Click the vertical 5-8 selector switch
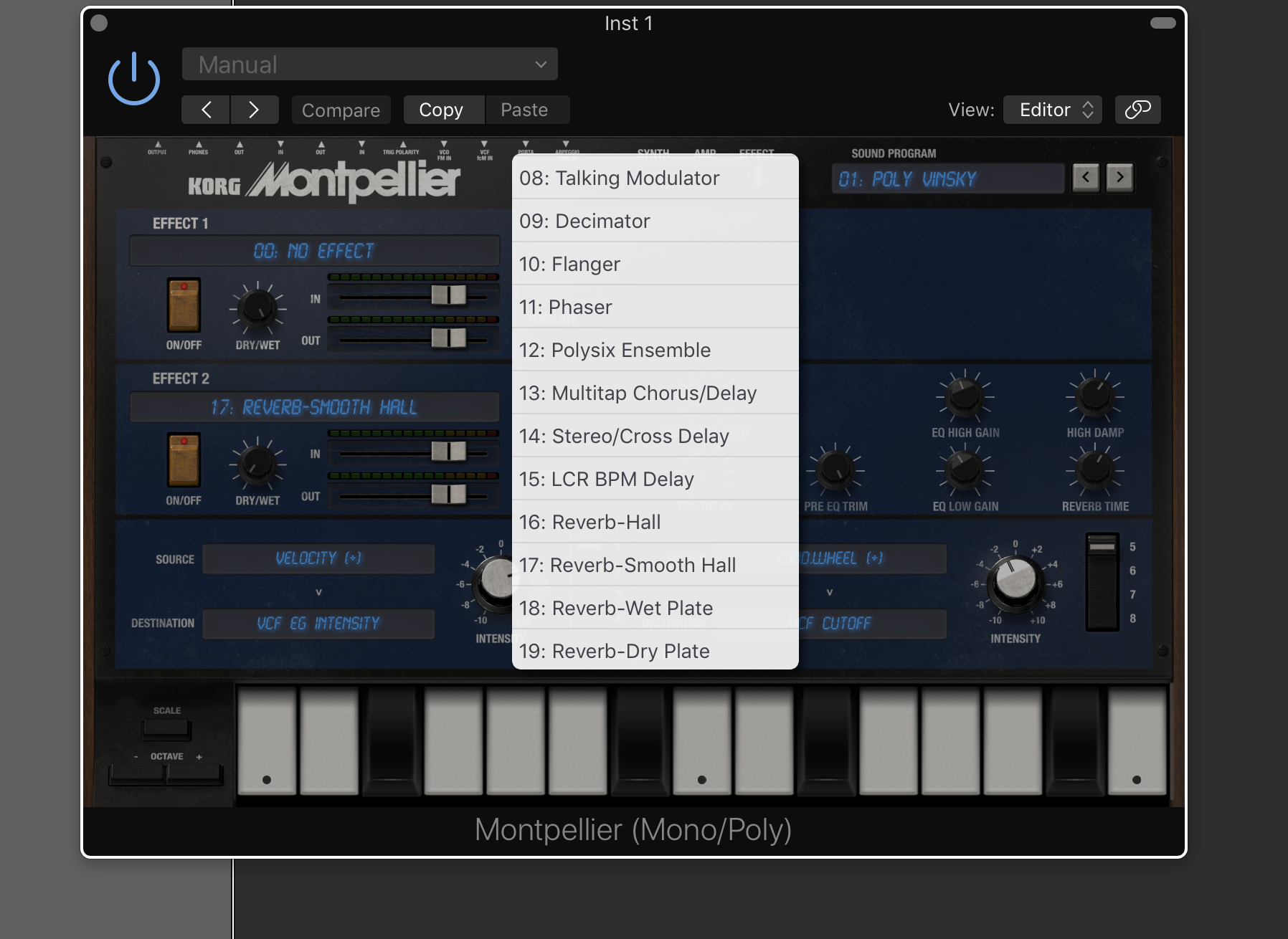 (1102, 582)
